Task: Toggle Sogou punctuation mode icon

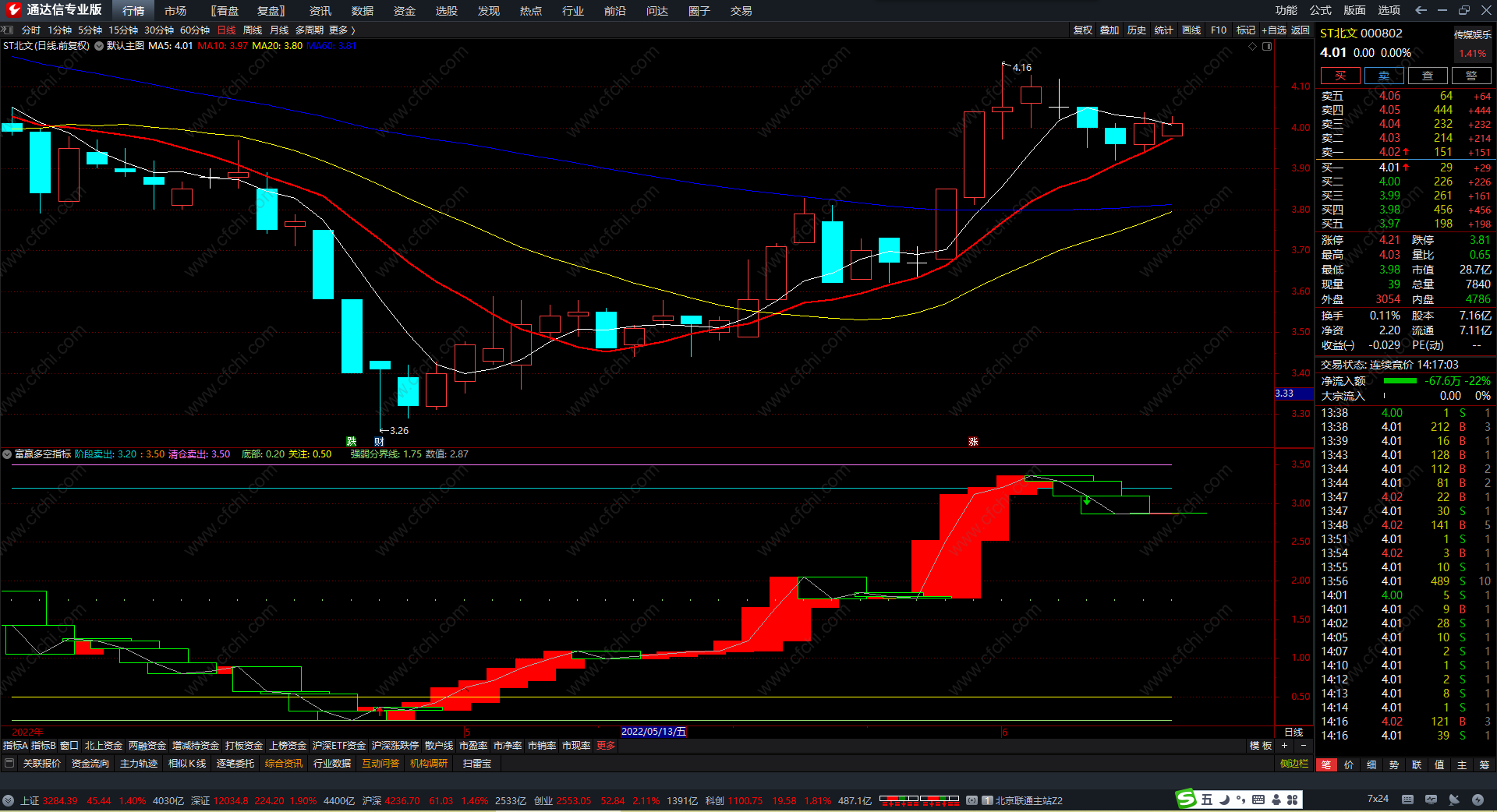Action: pyautogui.click(x=1240, y=800)
